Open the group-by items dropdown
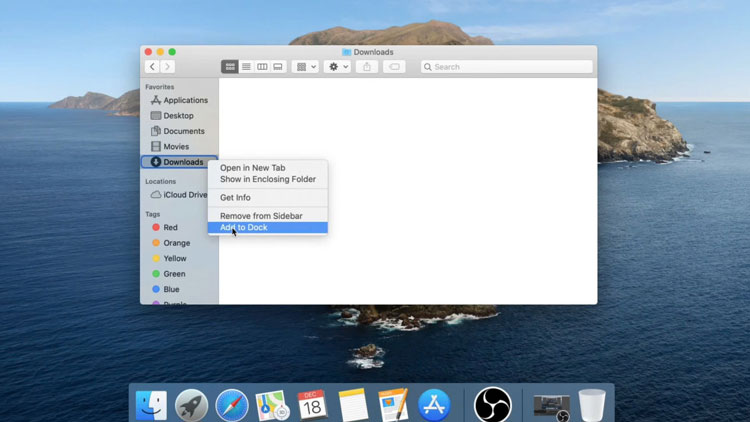 coord(305,67)
